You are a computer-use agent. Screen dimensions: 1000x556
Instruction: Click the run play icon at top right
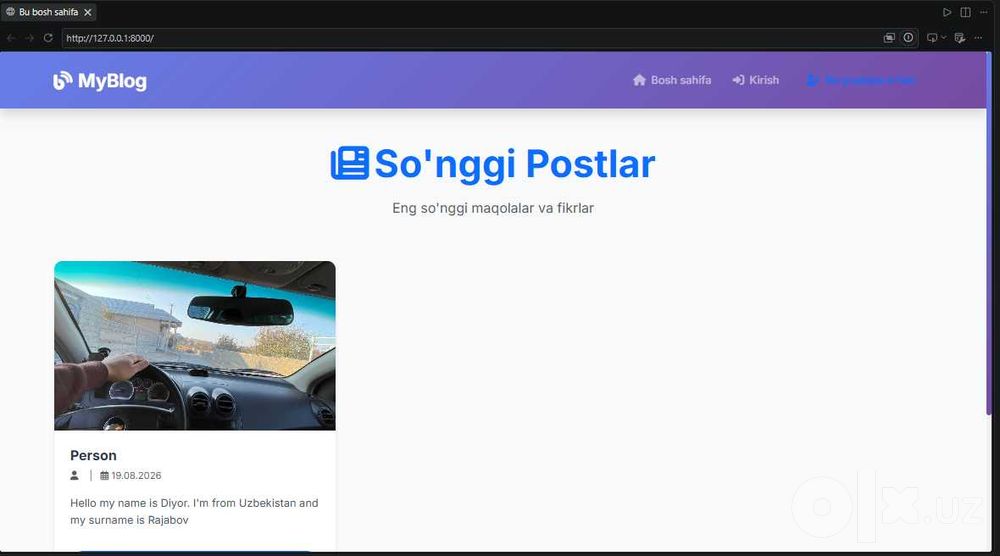[947, 12]
